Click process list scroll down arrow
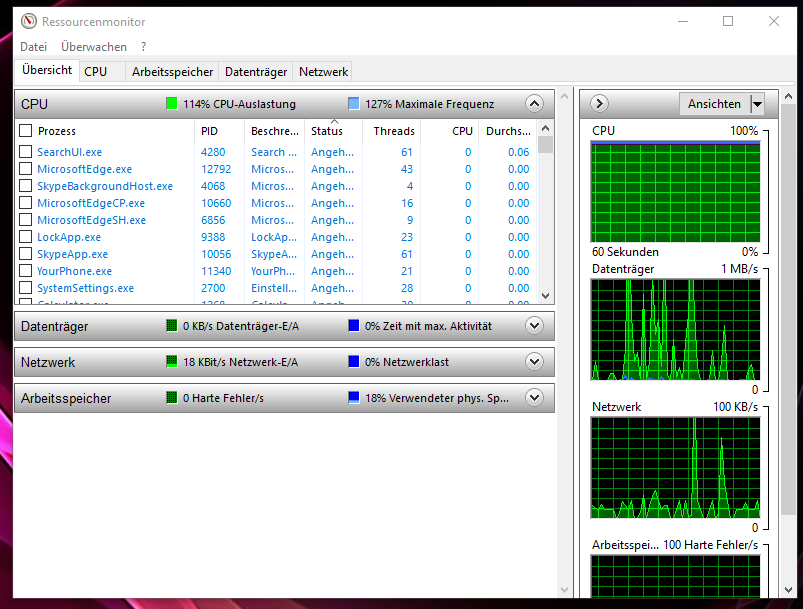The image size is (803, 609). (545, 296)
